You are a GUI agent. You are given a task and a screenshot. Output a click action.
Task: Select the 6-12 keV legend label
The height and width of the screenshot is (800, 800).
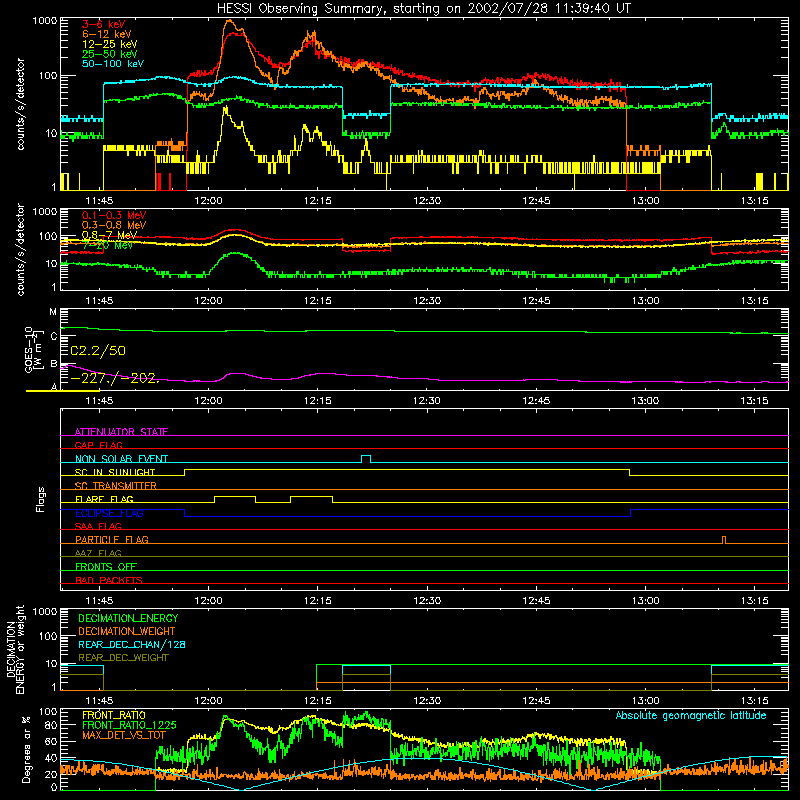107,34
